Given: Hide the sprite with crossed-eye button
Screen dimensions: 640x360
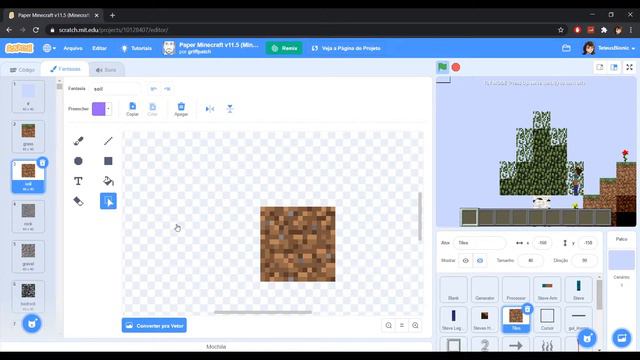Looking at the screenshot, I should (480, 260).
